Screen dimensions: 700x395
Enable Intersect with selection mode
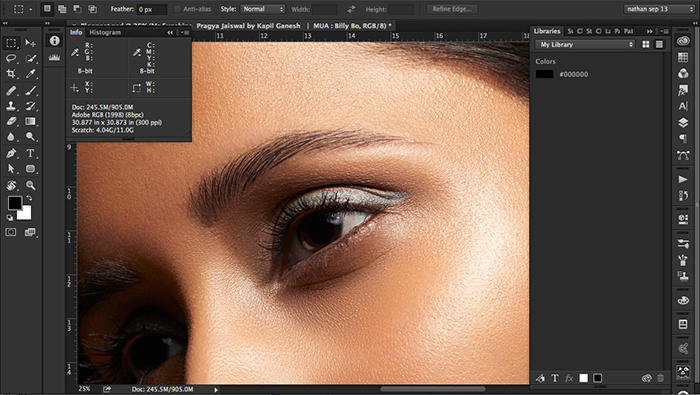pyautogui.click(x=92, y=9)
